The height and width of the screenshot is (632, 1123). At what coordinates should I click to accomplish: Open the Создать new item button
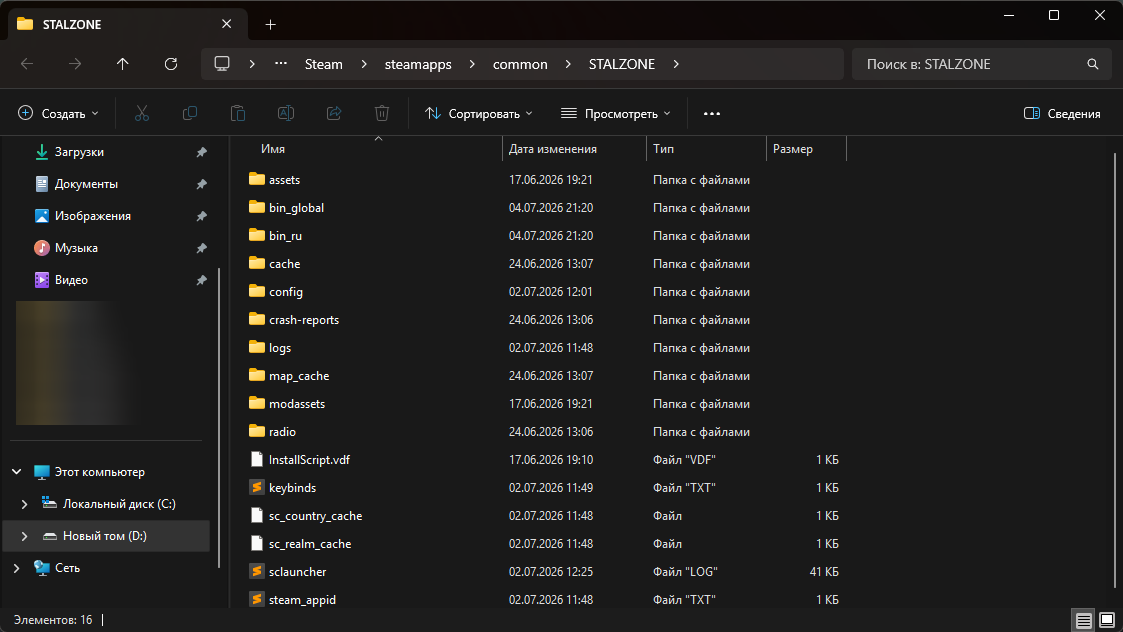click(x=58, y=113)
